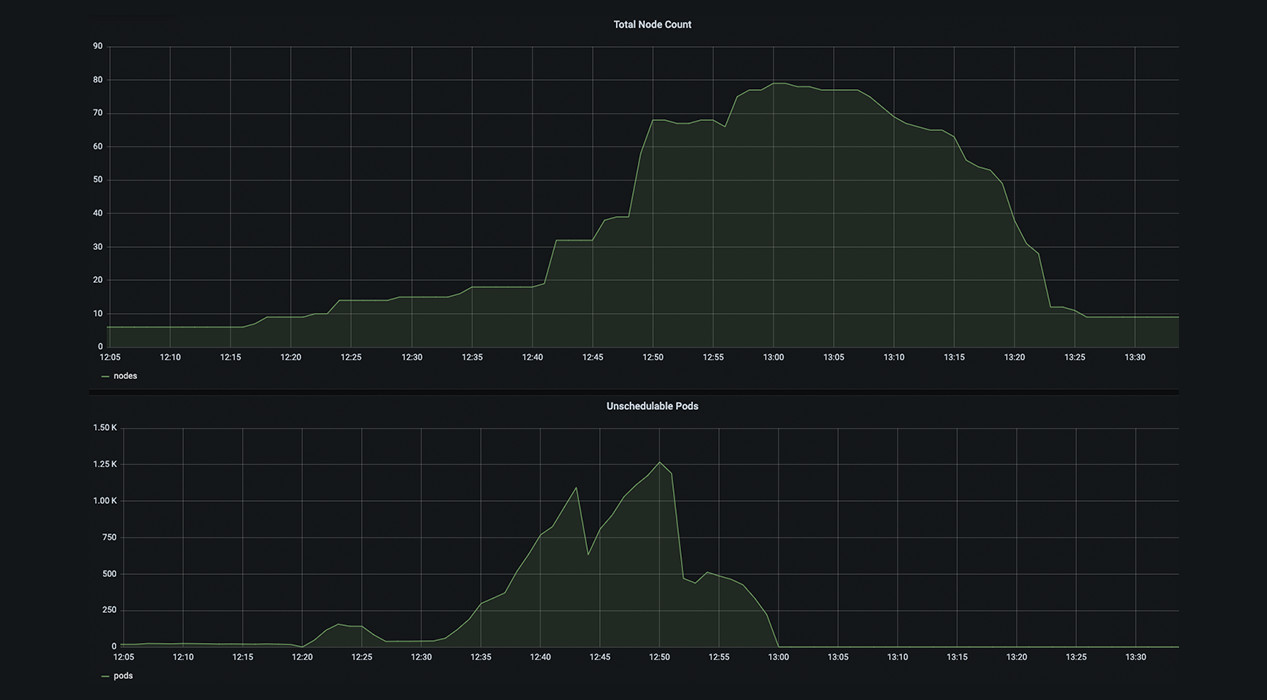Click 12:05 label on Total Node Count time axis

click(110, 357)
